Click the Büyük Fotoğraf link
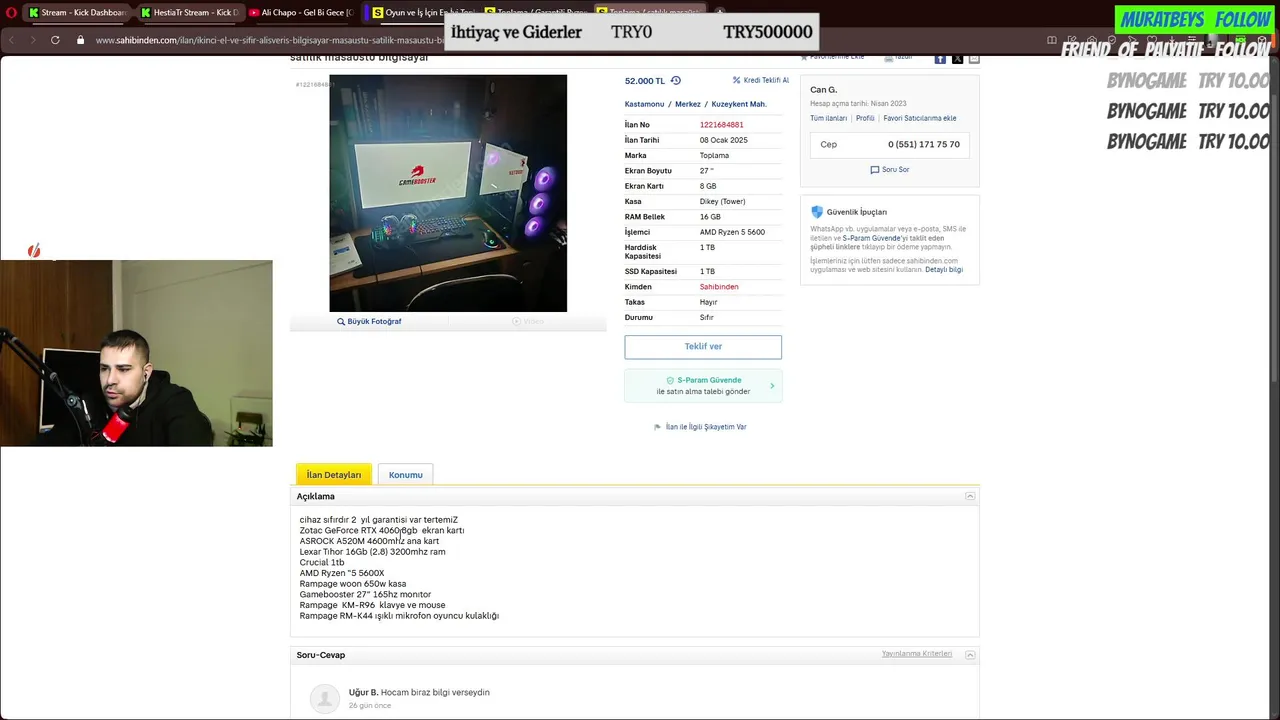1280x720 pixels. [374, 322]
